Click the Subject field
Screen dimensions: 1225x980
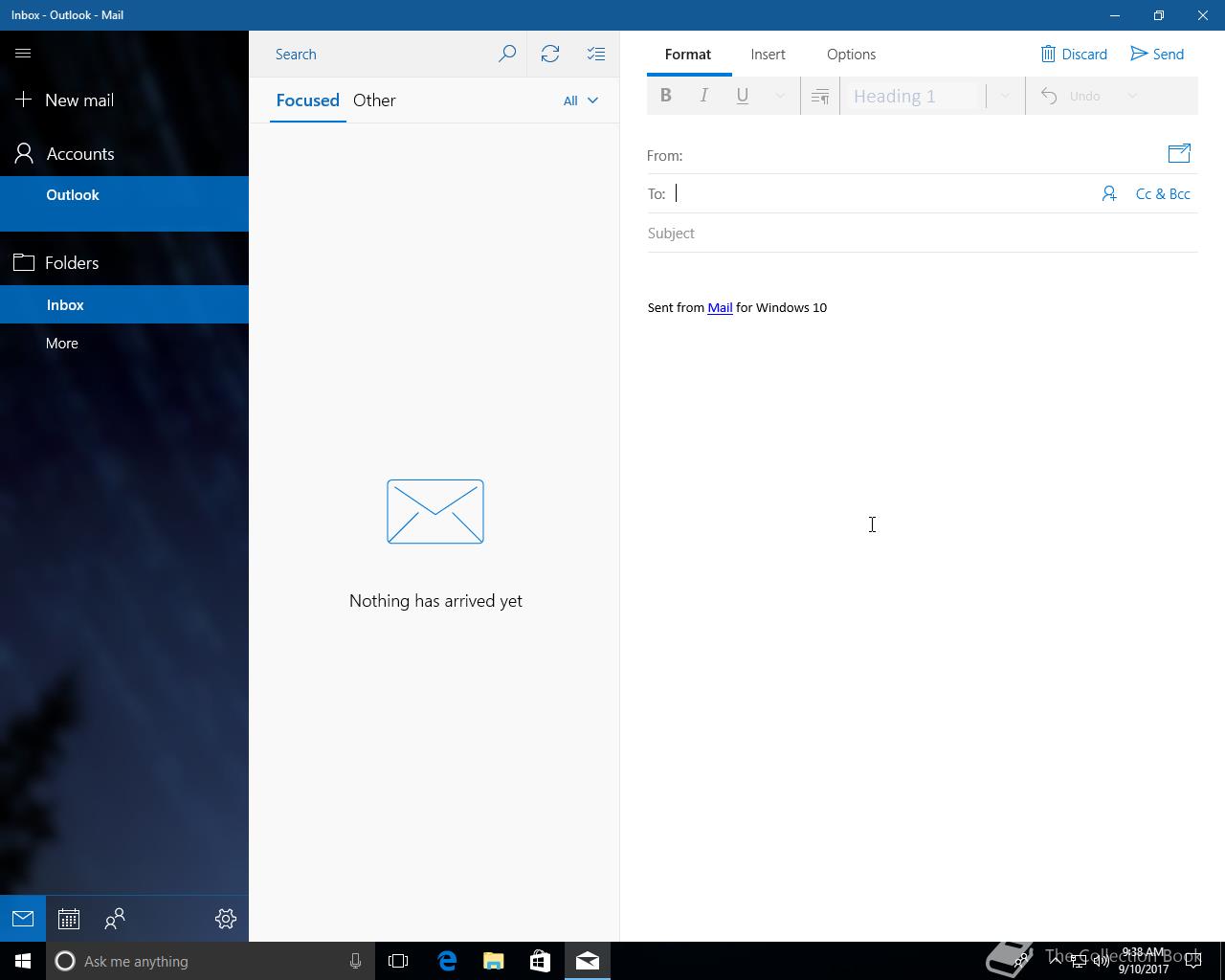pyautogui.click(x=923, y=233)
